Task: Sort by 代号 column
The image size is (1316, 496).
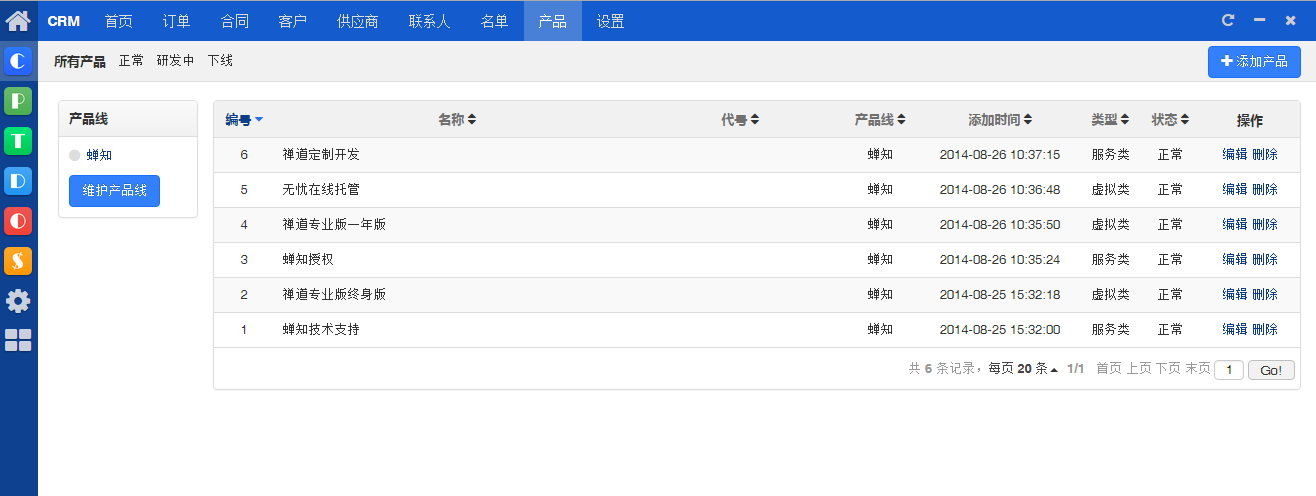Action: point(740,120)
